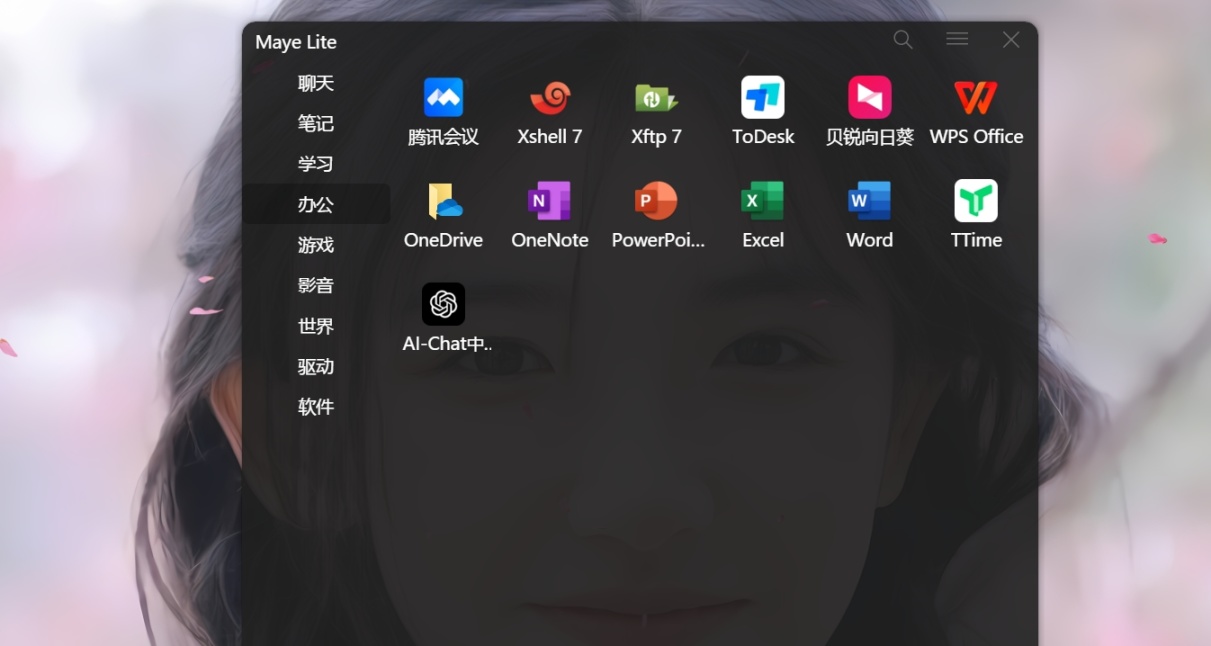Launch OneNote
1211x646 pixels.
[x=549, y=201]
